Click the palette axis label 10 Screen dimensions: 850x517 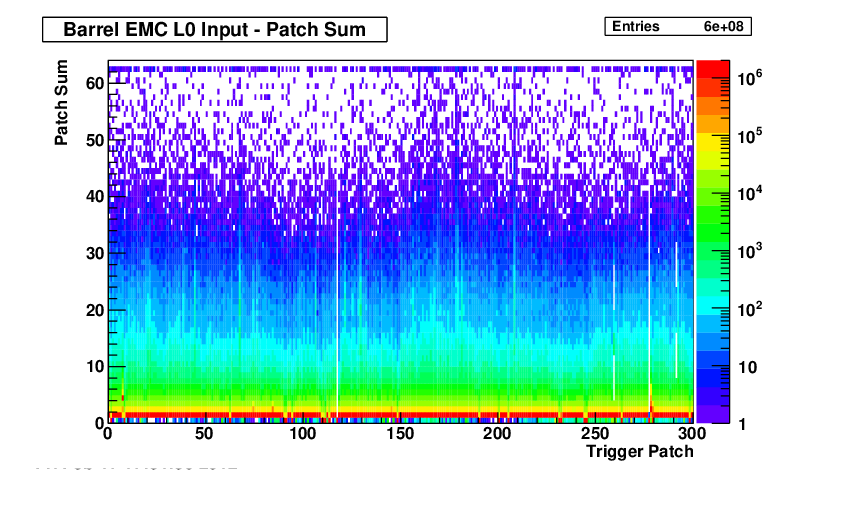tap(747, 368)
